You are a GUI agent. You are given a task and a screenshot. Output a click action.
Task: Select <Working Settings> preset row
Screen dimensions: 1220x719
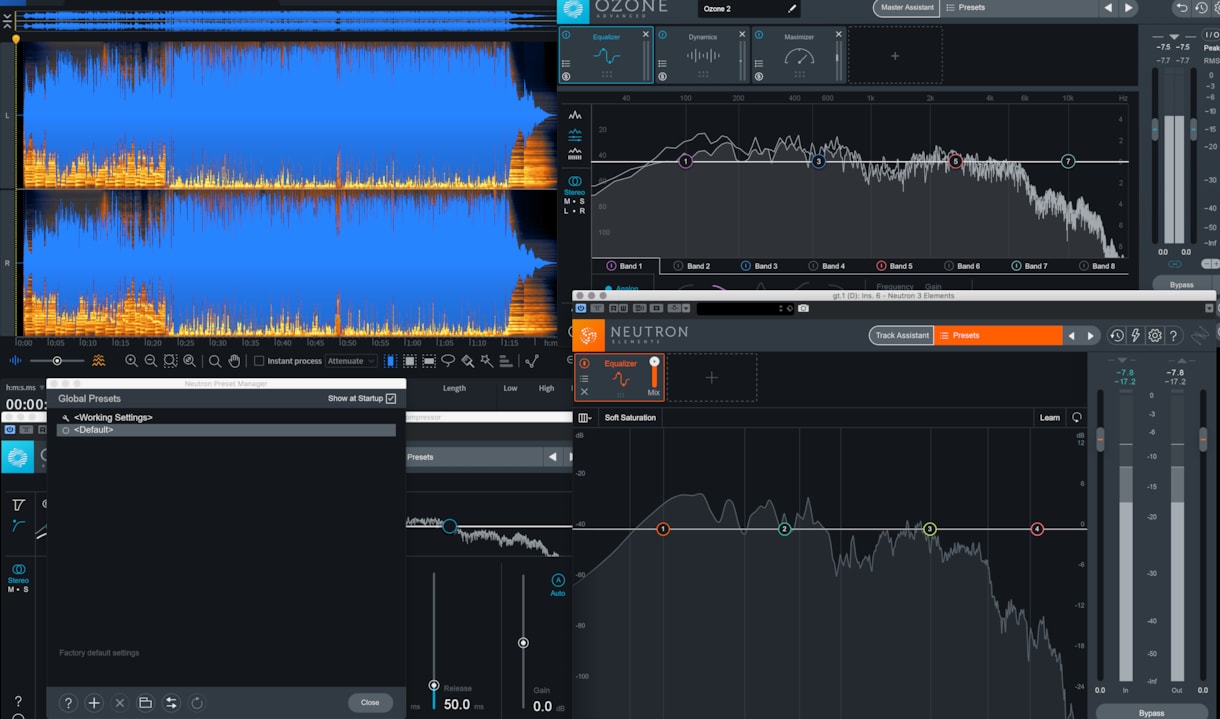(x=226, y=417)
